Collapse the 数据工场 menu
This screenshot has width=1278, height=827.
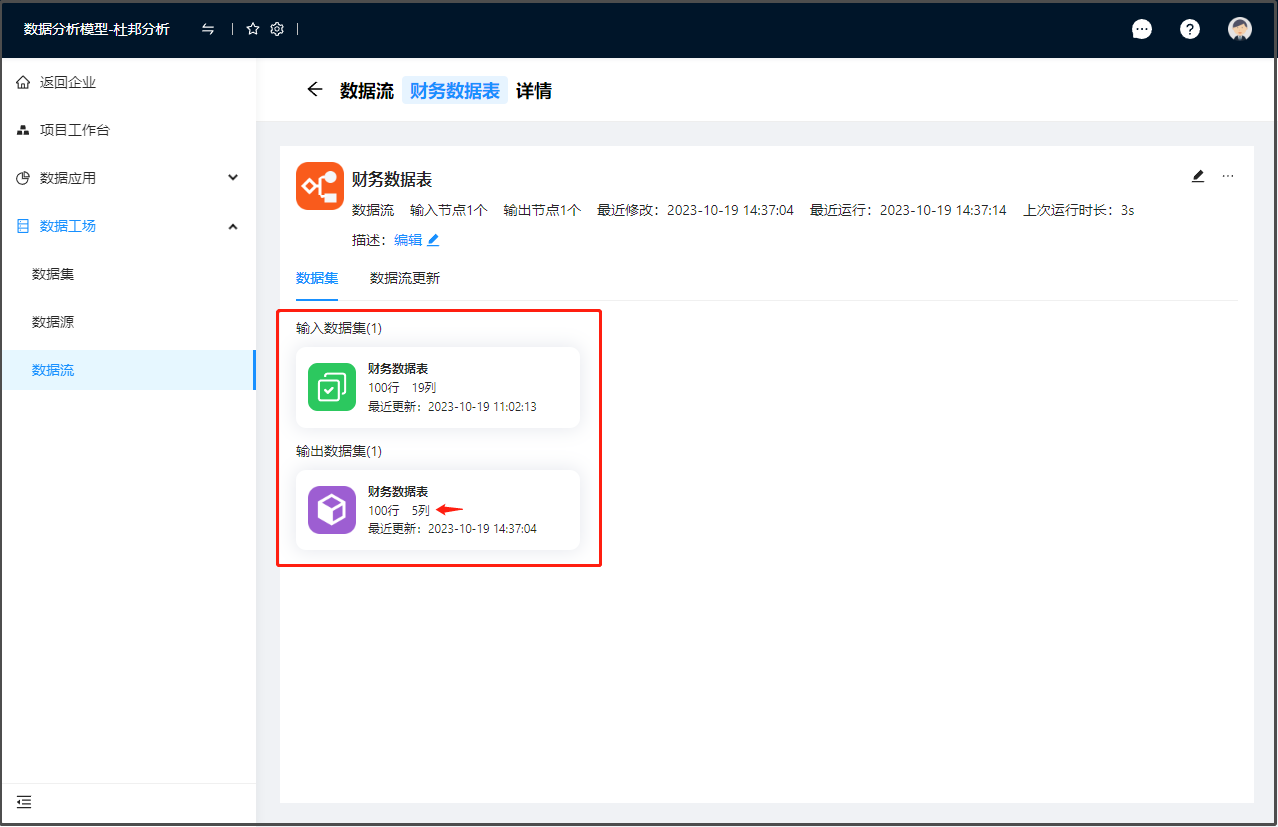tap(128, 226)
